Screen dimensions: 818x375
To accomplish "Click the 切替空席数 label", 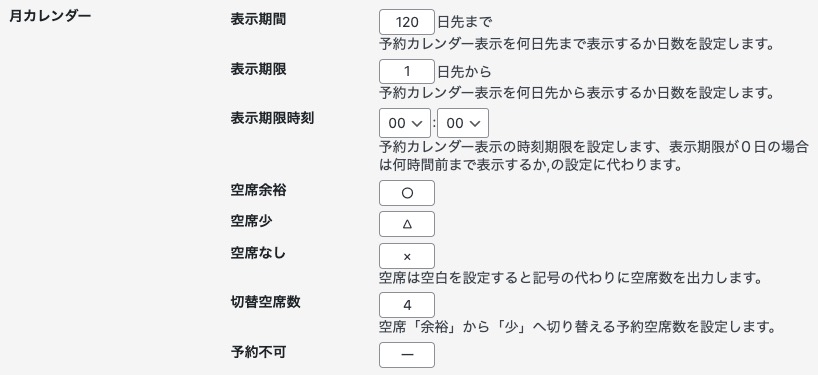I will [266, 302].
